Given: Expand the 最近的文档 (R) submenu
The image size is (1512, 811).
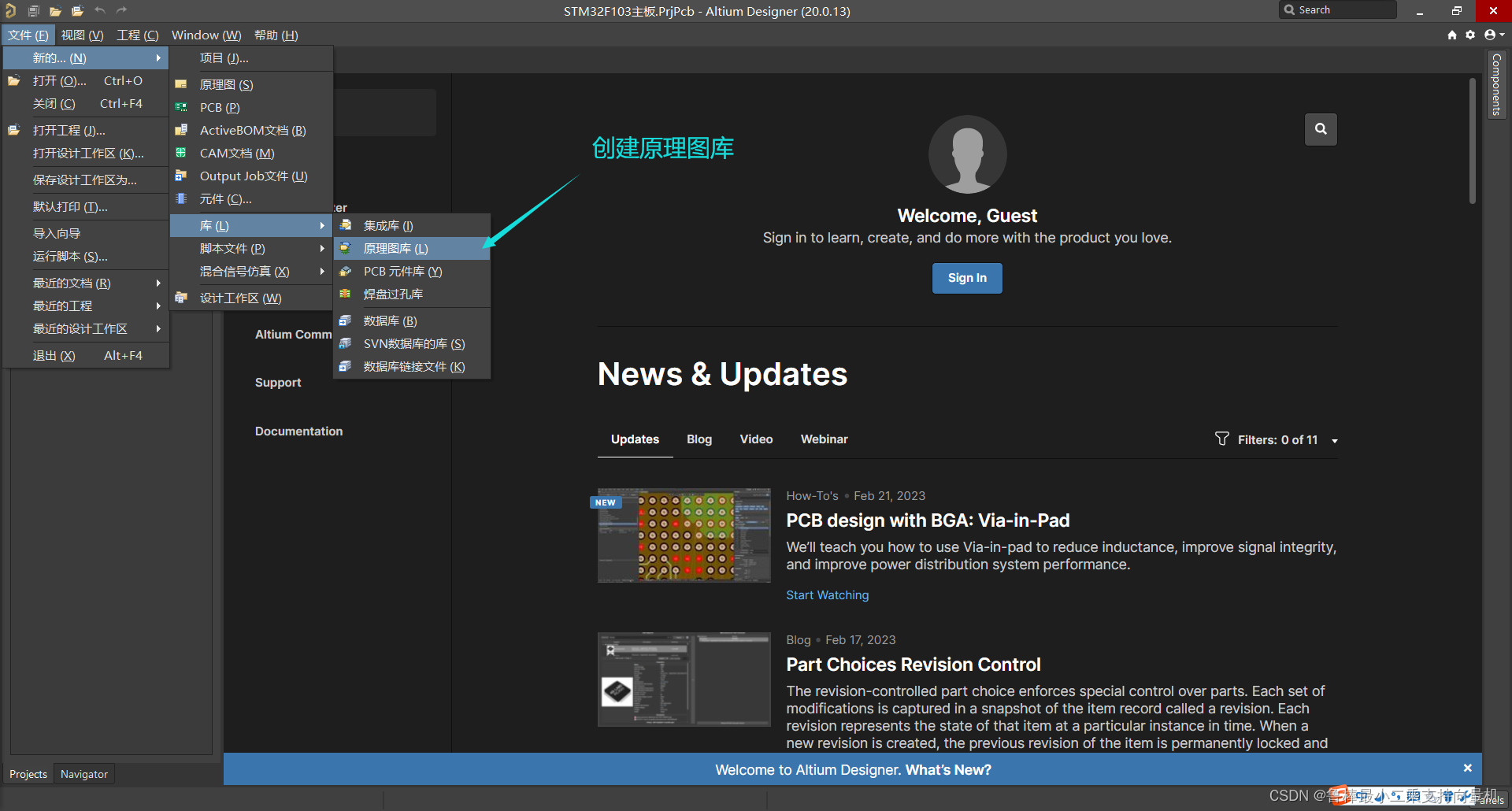Looking at the screenshot, I should 86,283.
